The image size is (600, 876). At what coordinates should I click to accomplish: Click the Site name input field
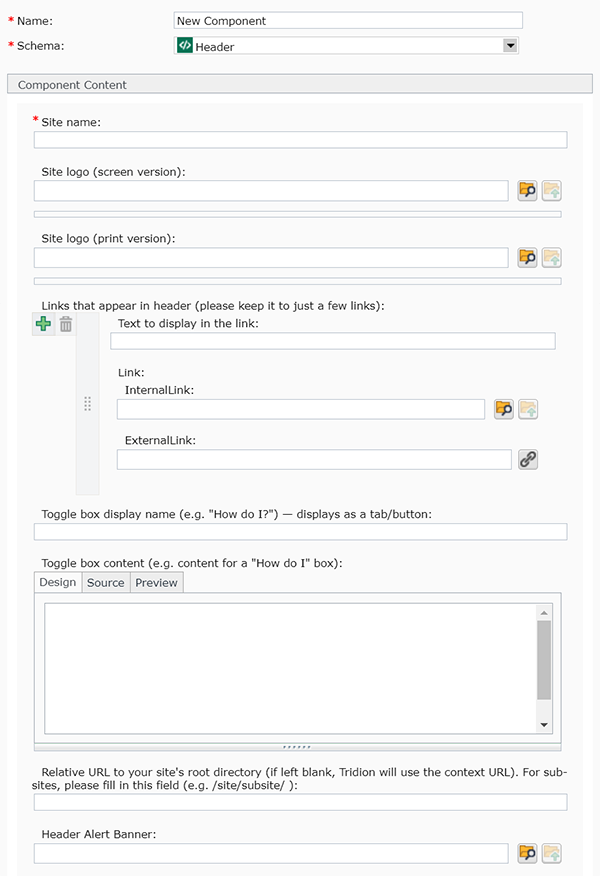click(x=300, y=140)
